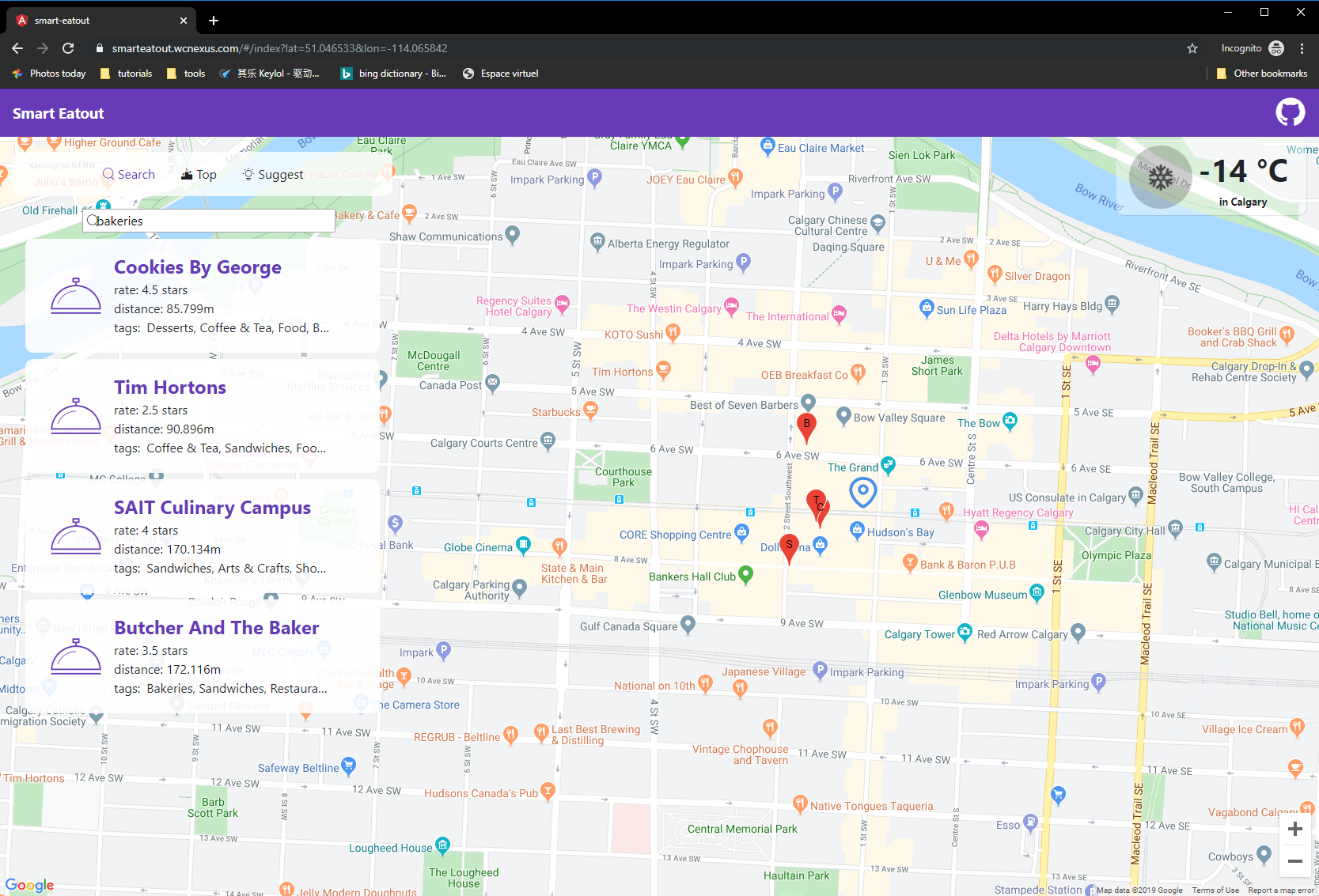This screenshot has height=896, width=1319.
Task: Open the tools bookmarks folder
Action: tap(186, 74)
